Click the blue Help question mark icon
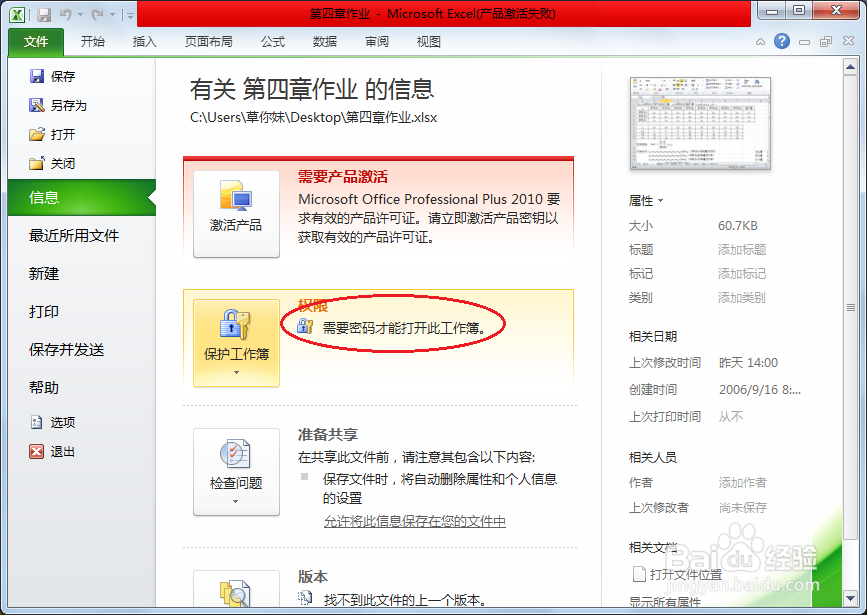Viewport: 867px width, 615px height. [781, 41]
